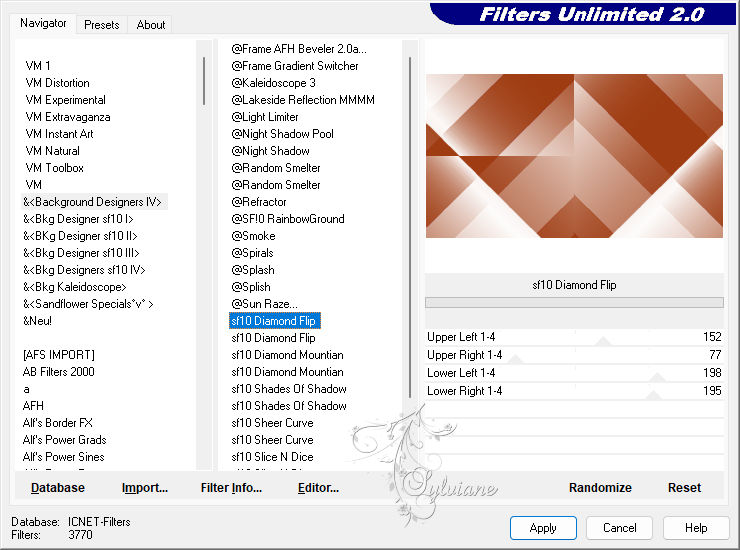Click the Cancel button

pos(619,527)
